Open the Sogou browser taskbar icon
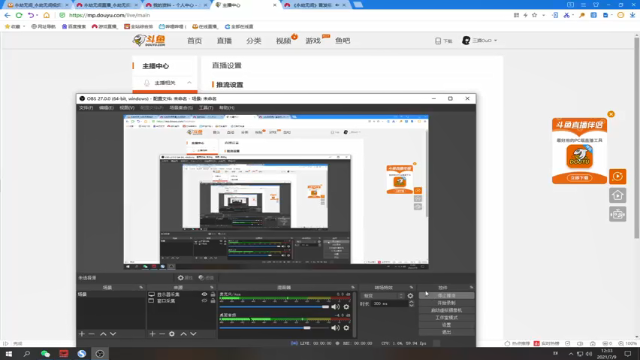Screen dimensions: 640x360 coord(82,354)
